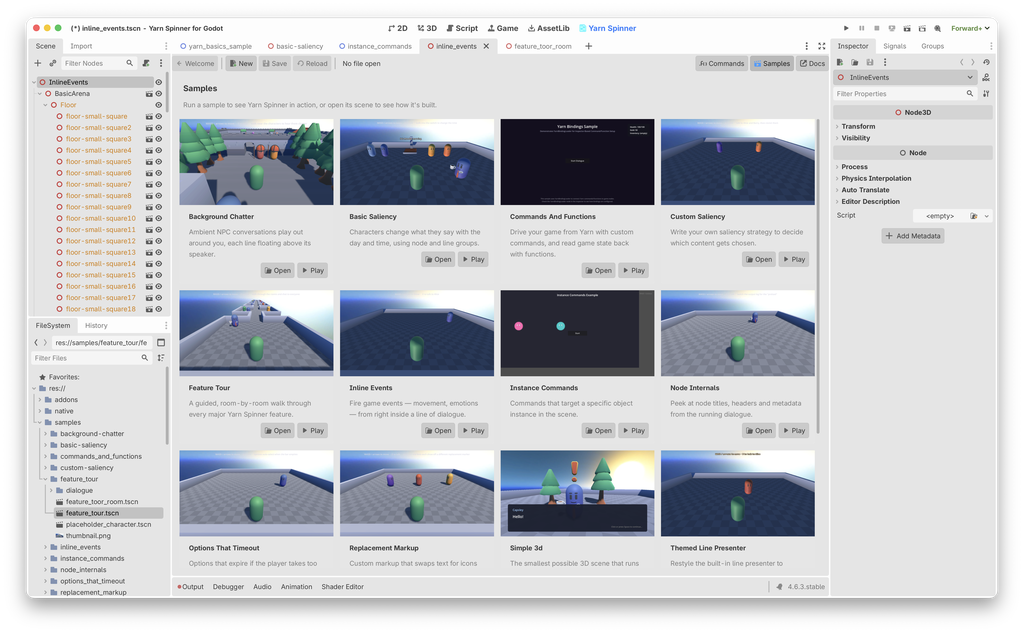Viewport: 1024px width, 633px height.
Task: Hide floor-small-square10 node
Action: 159,218
